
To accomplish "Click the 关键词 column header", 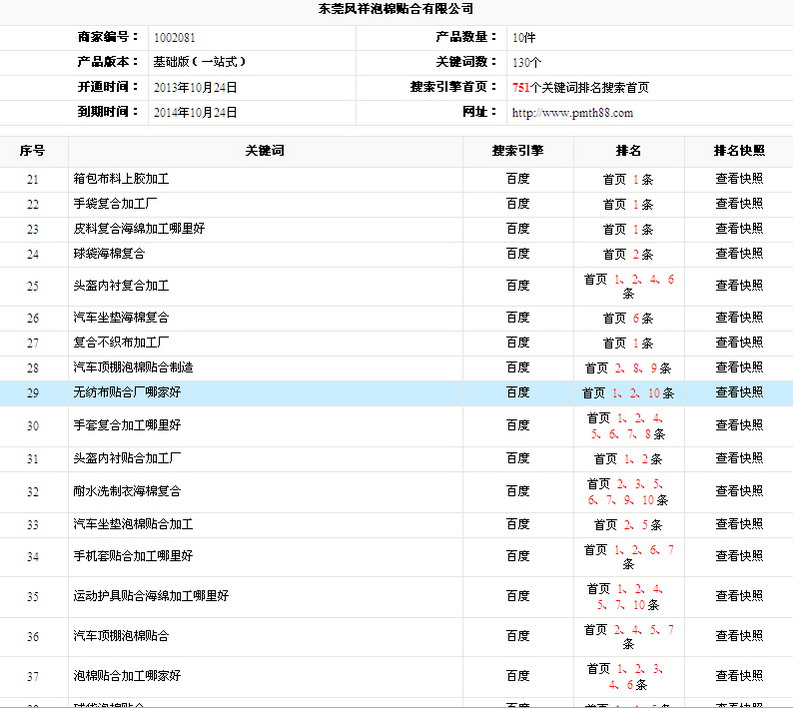I will coord(265,151).
